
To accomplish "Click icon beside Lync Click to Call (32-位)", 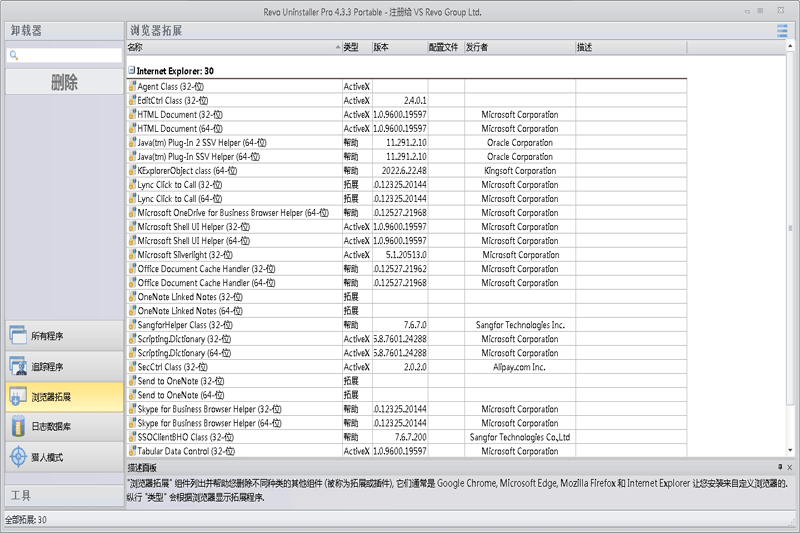I will click(132, 185).
